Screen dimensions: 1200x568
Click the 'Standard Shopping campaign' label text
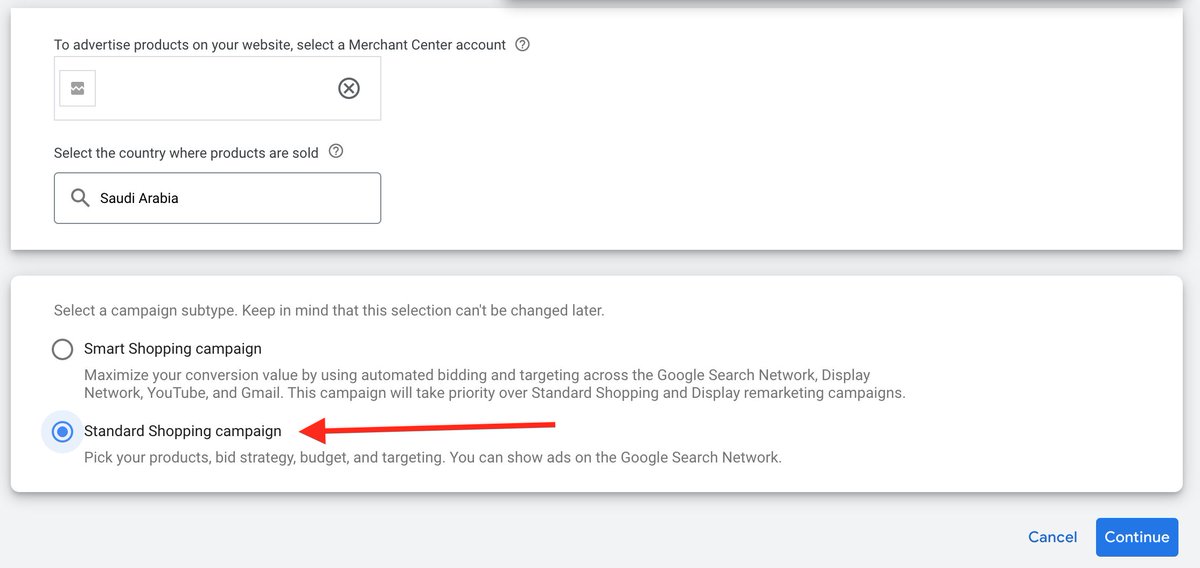pyautogui.click(x=183, y=431)
